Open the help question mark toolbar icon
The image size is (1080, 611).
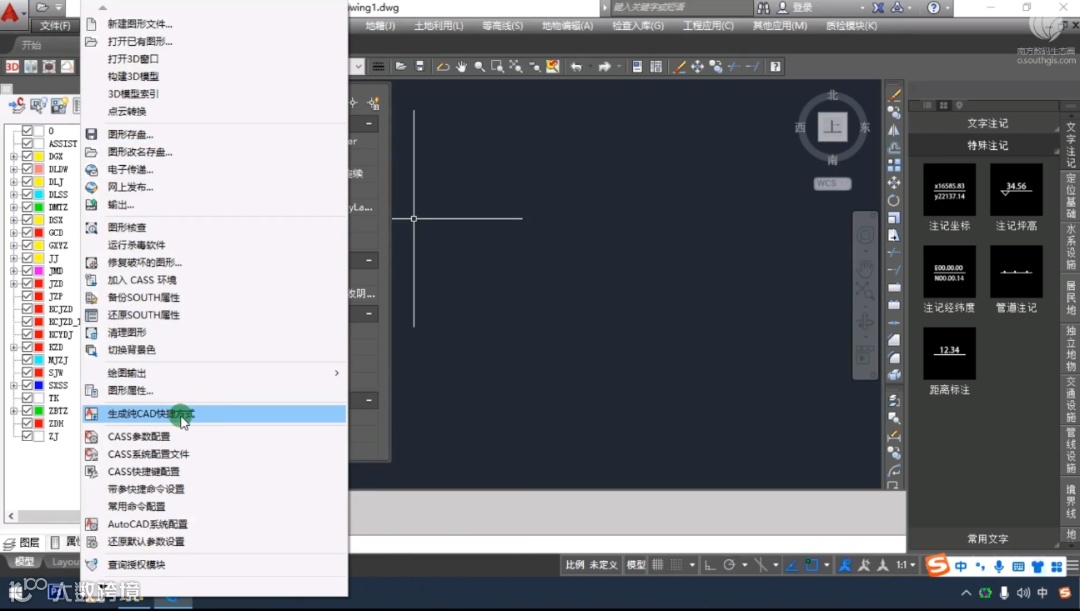coord(775,67)
